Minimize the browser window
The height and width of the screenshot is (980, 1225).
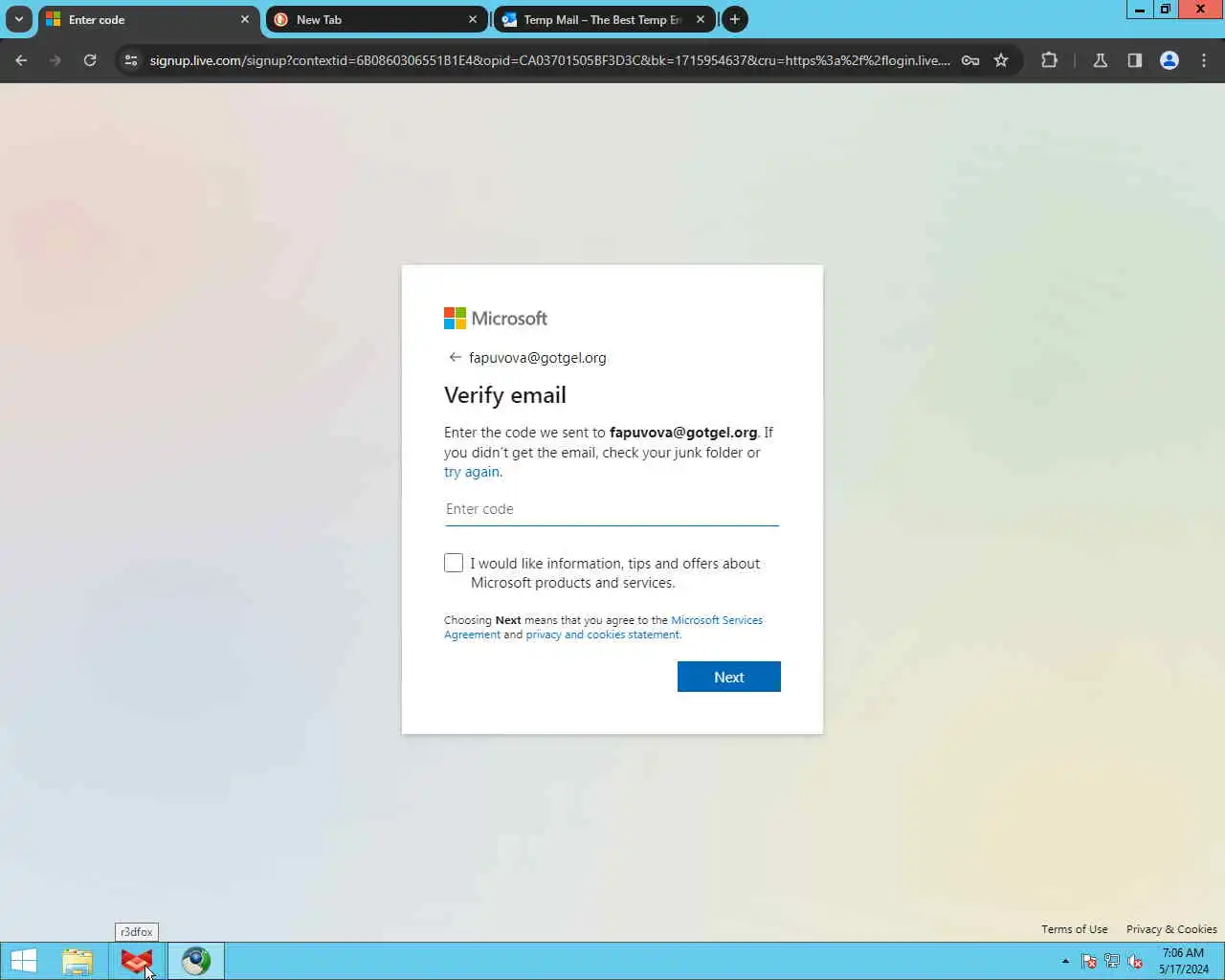tap(1140, 10)
